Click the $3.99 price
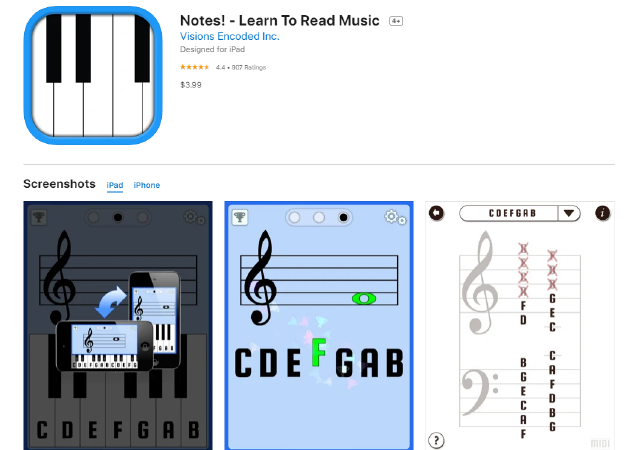Image resolution: width=635 pixels, height=450 pixels. coord(191,85)
